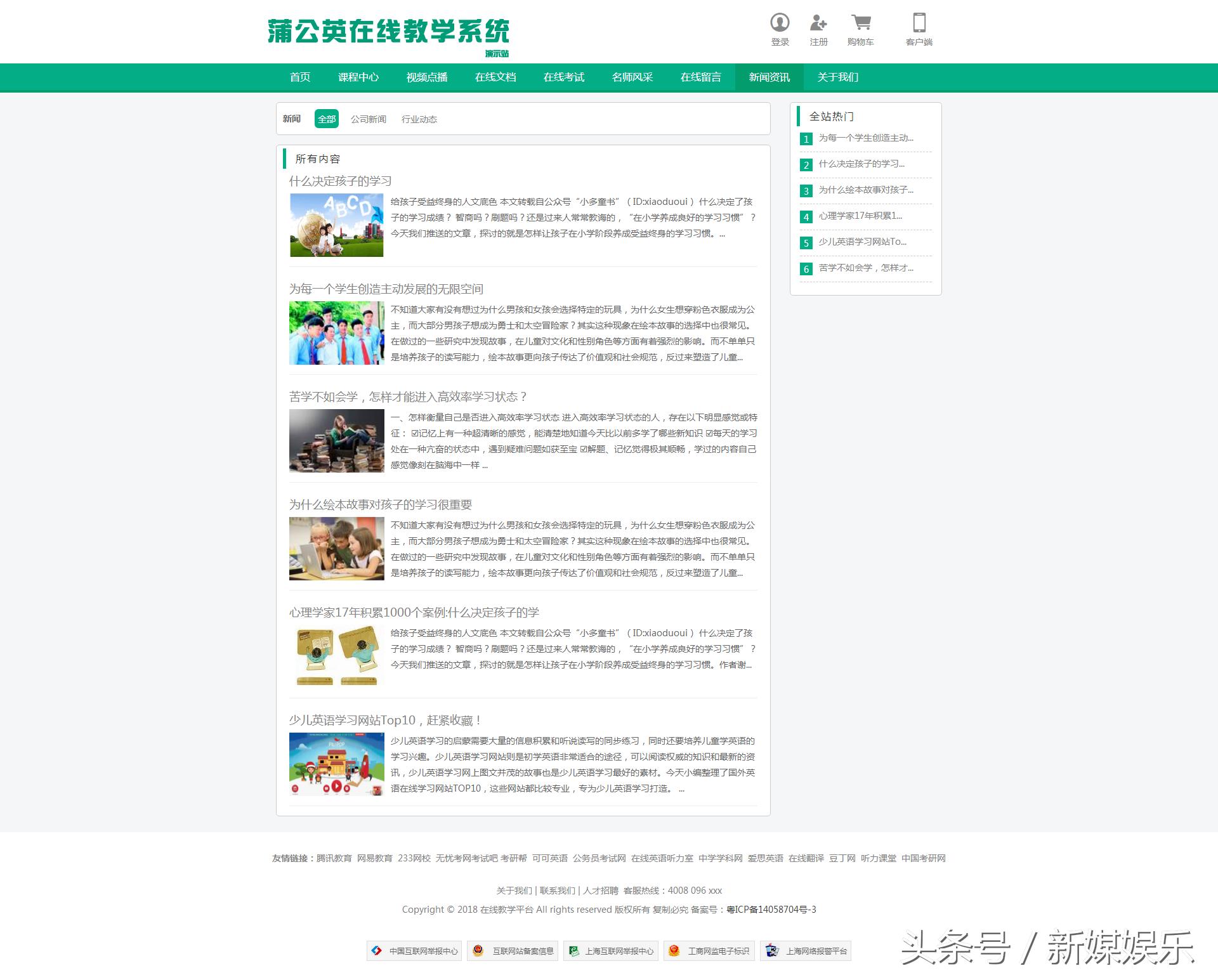Click the 少儿英语学习网站Top10 article thumbnail

coord(336,763)
